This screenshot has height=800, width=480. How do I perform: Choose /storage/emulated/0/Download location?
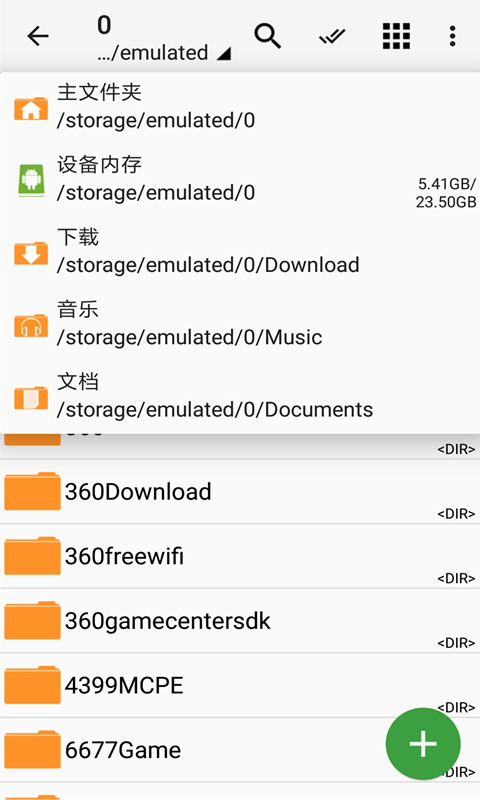point(240,252)
